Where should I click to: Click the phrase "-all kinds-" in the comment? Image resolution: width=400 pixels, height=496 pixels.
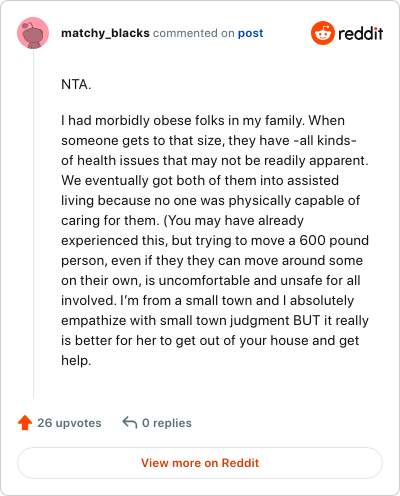click(325, 141)
